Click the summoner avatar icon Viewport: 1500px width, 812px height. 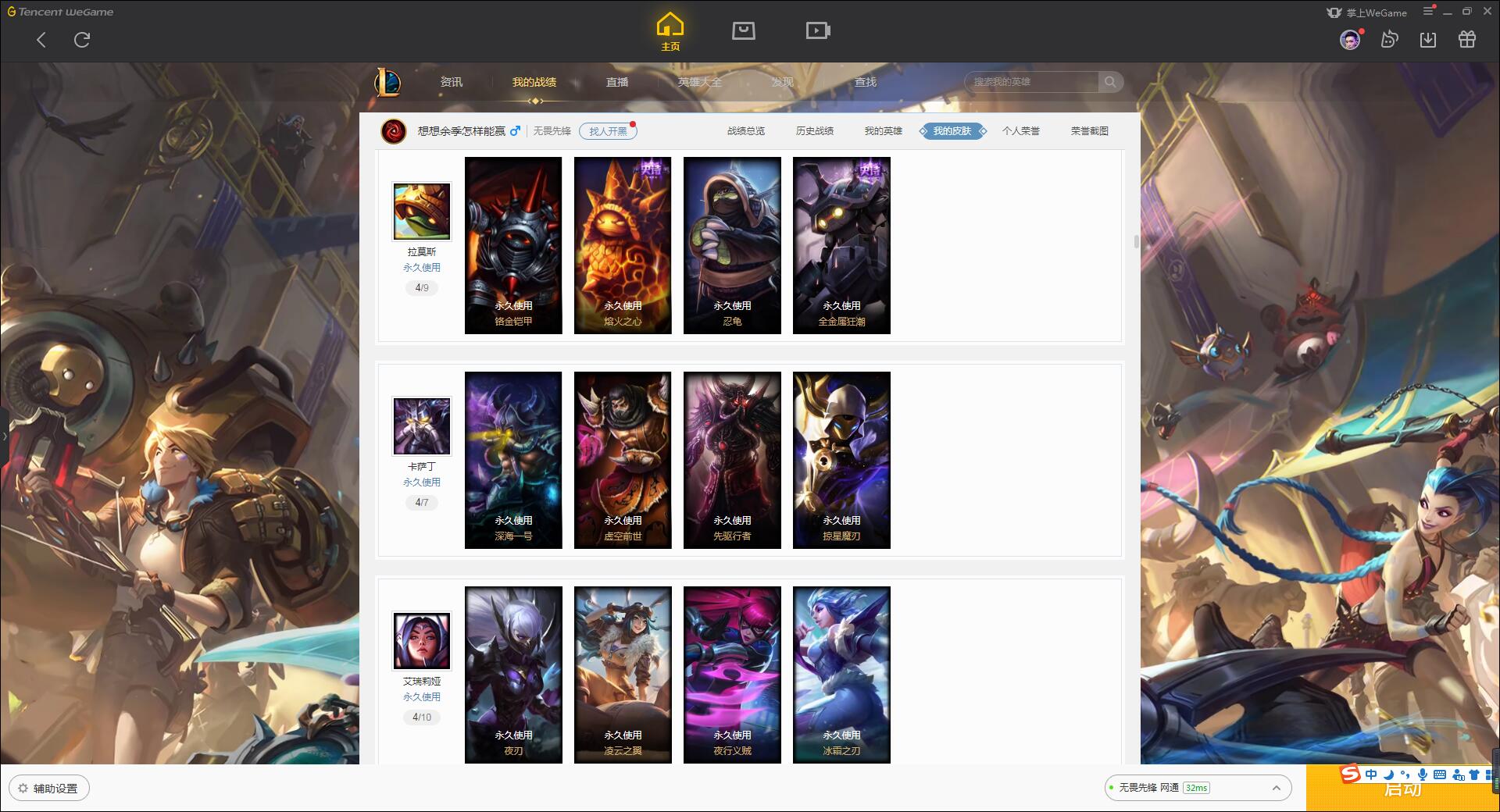click(394, 131)
